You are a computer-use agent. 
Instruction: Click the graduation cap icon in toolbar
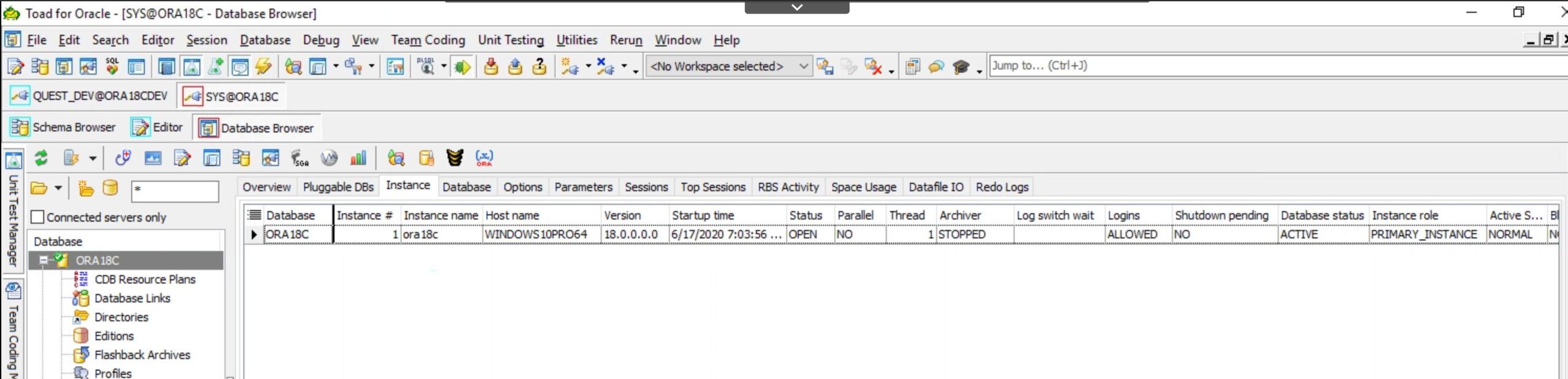pos(961,66)
